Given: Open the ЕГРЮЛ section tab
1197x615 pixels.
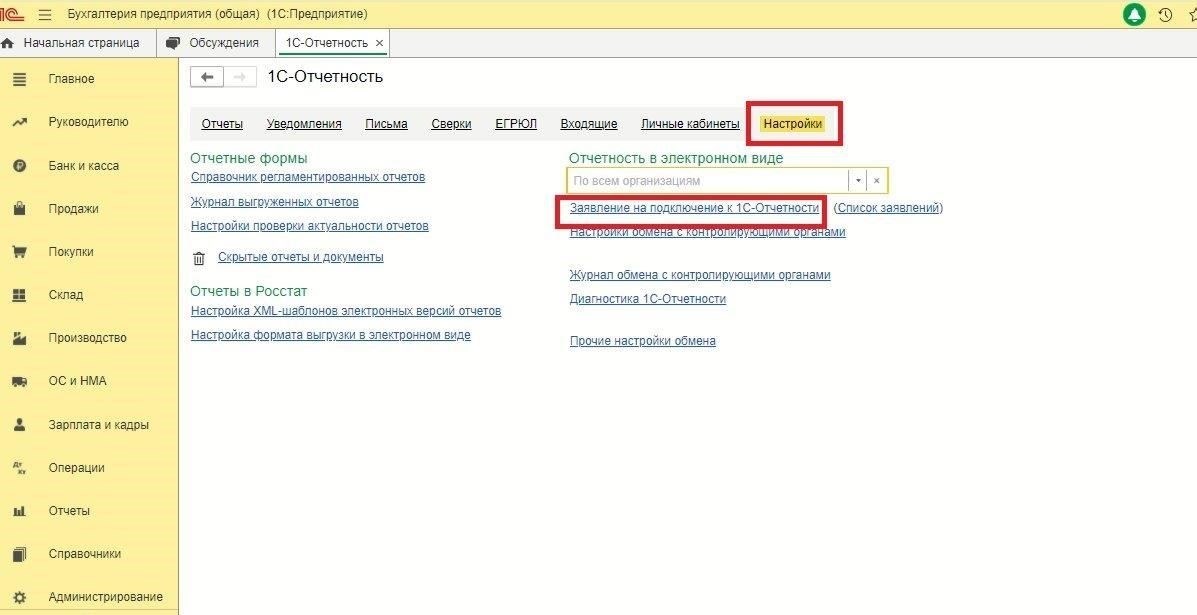Looking at the screenshot, I should [x=516, y=124].
